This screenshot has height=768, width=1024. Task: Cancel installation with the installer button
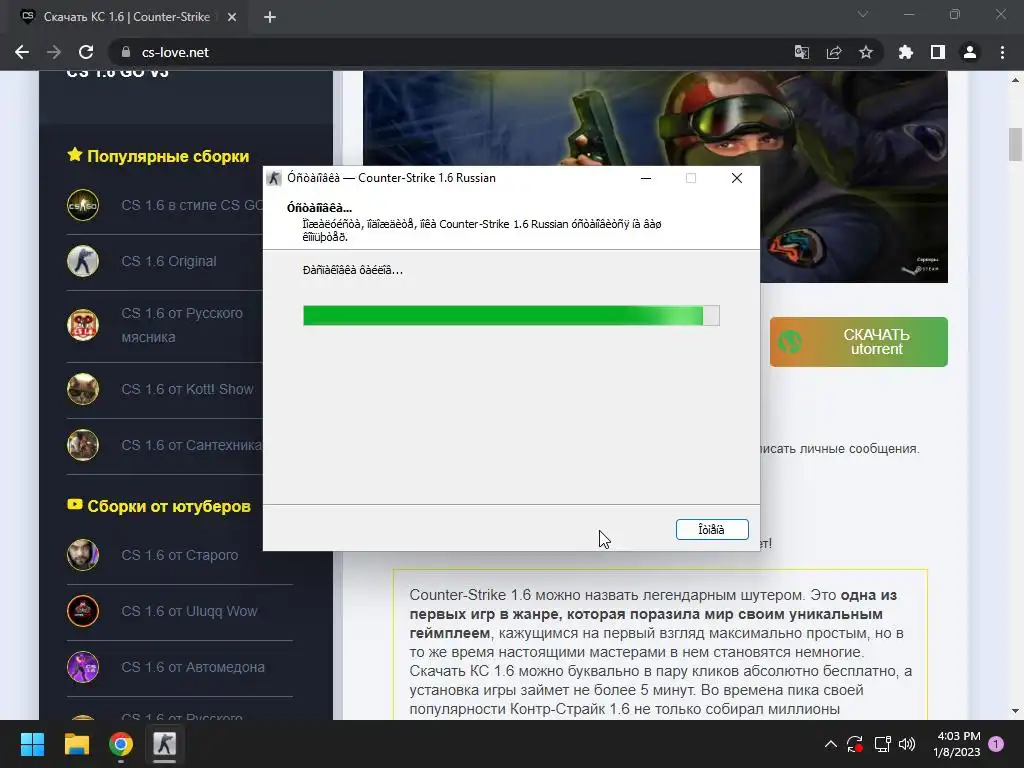click(x=712, y=530)
